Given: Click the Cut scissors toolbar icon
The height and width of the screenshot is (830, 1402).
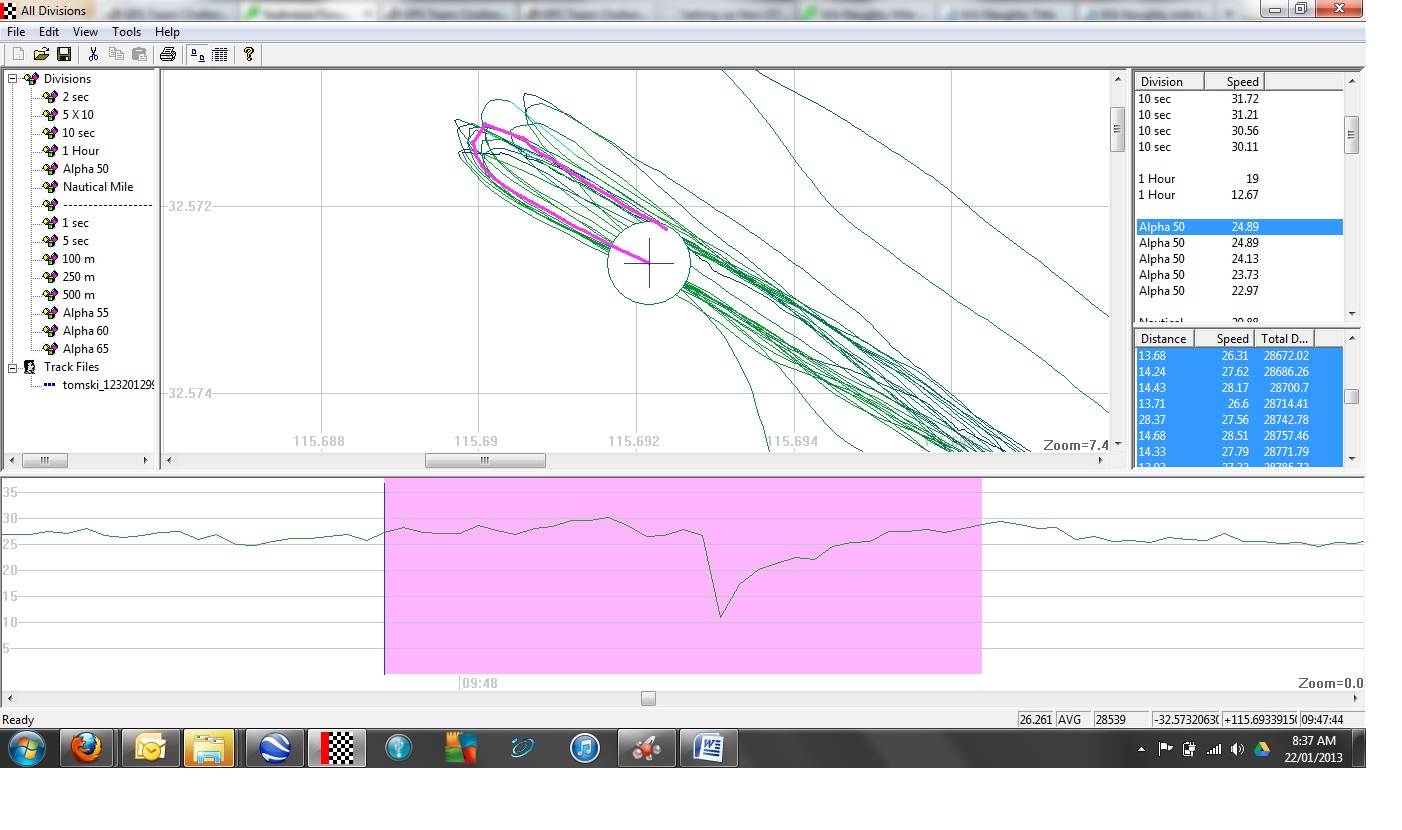Looking at the screenshot, I should click(x=93, y=54).
